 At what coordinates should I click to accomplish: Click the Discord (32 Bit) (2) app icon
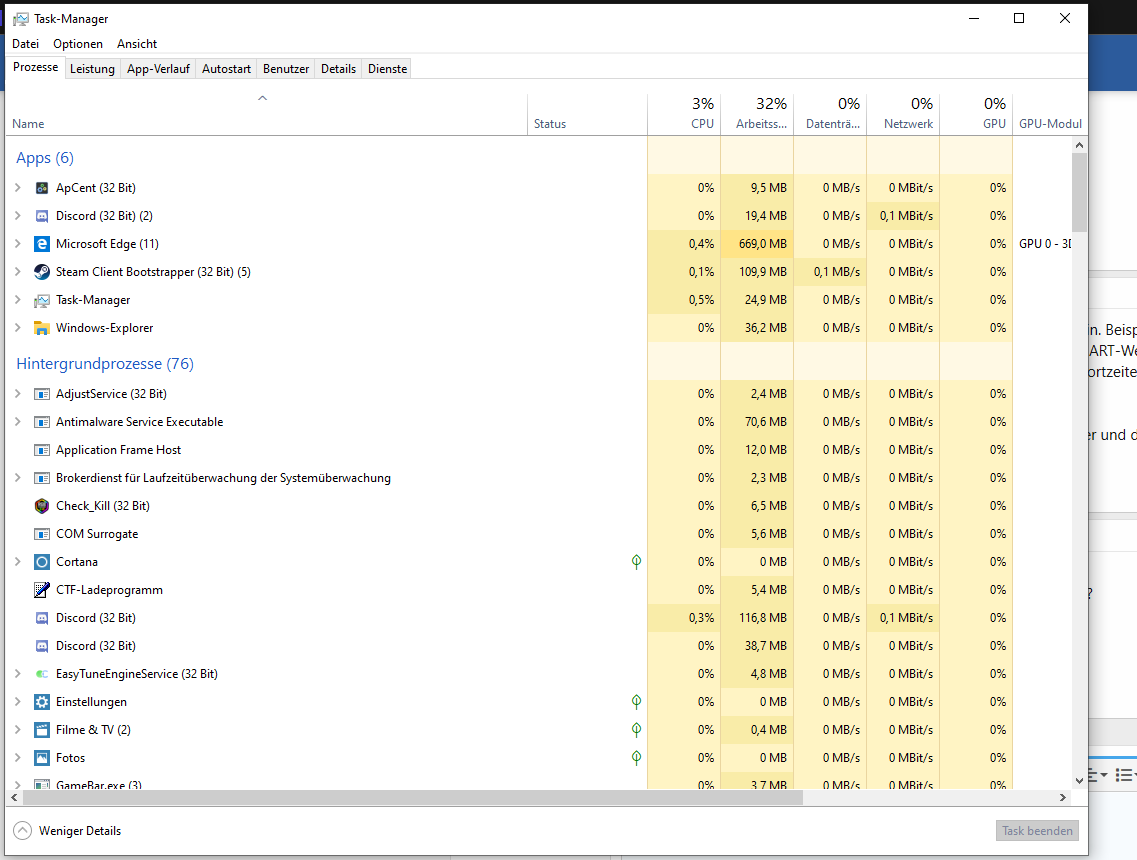[42, 216]
